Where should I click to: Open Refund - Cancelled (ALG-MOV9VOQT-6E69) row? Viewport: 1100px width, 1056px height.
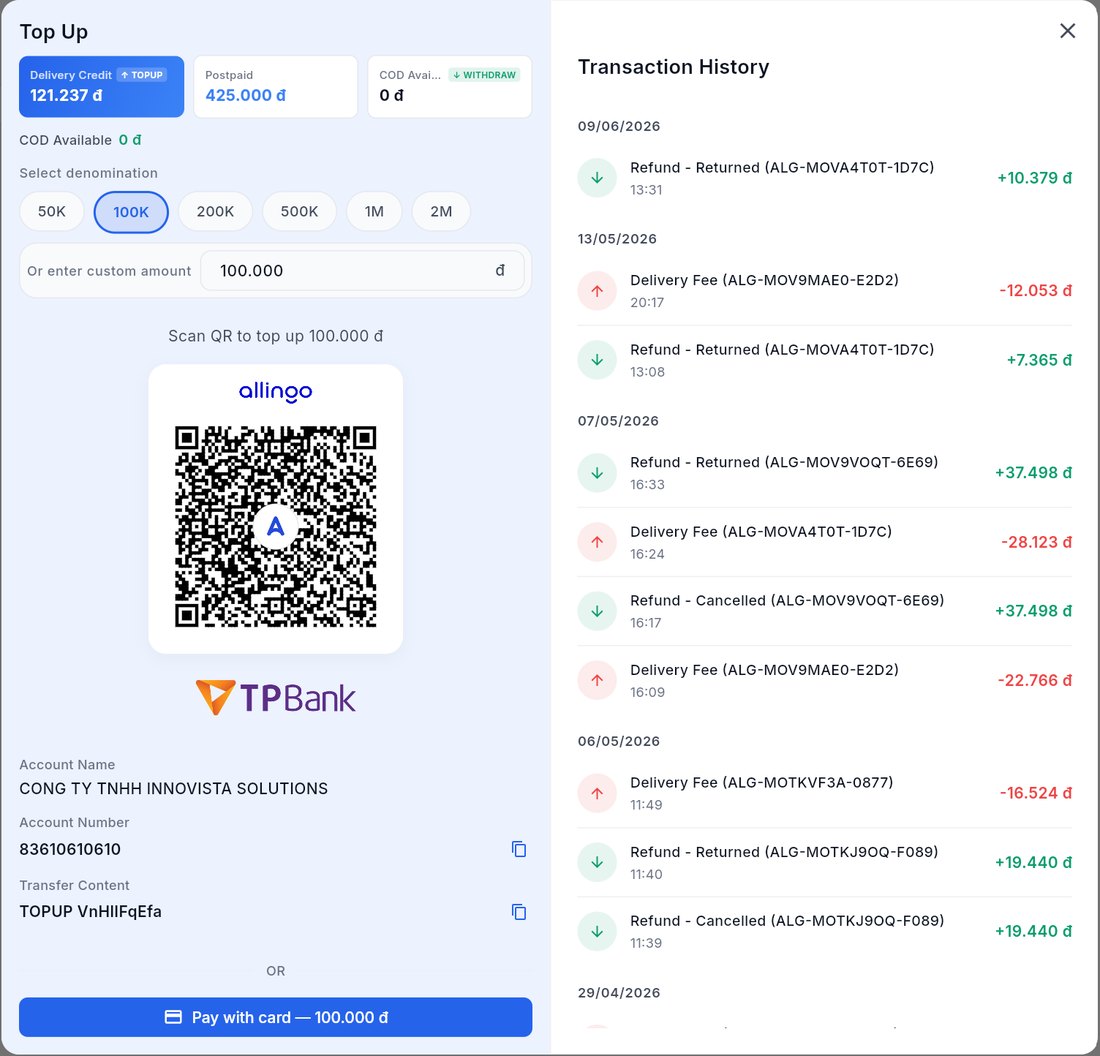(x=824, y=611)
